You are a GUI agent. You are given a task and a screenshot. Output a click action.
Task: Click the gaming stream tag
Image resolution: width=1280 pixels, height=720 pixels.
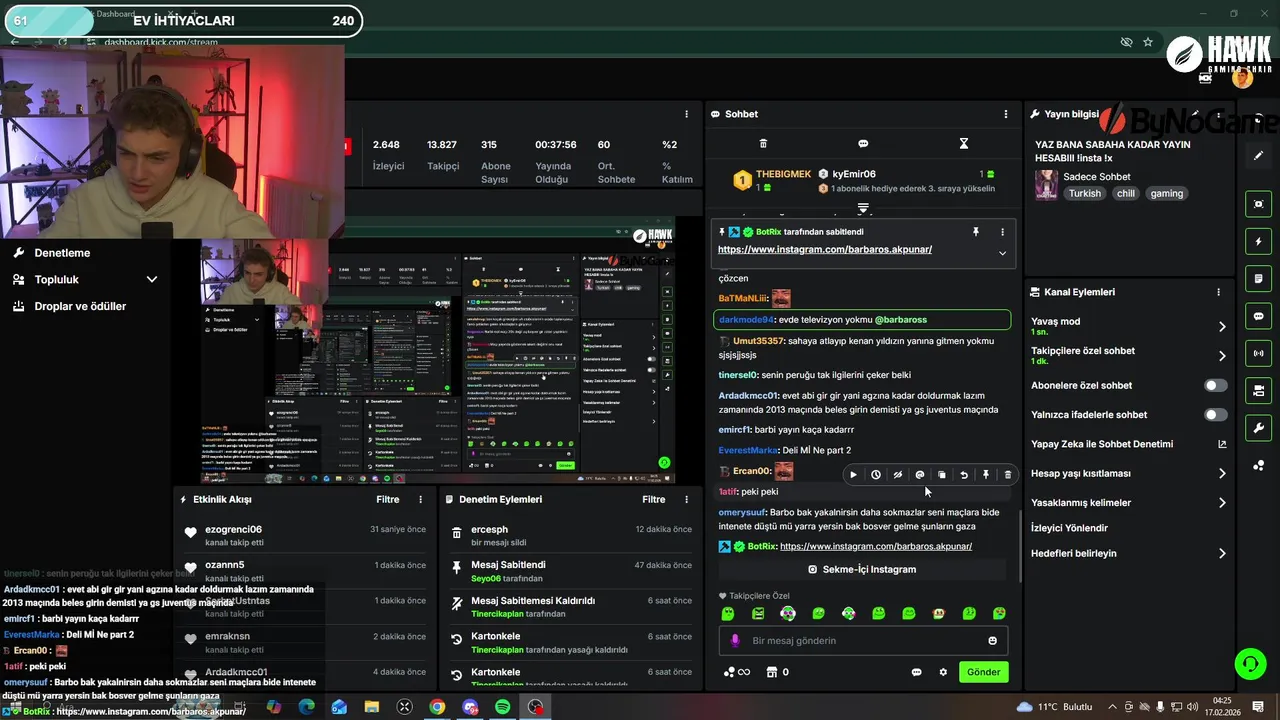1167,194
